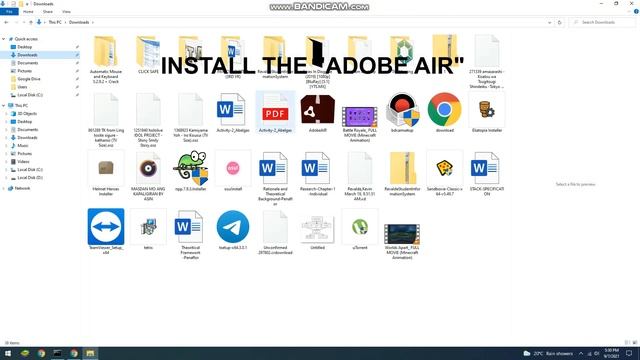Click 'This PC' in the address bar
The height and width of the screenshot is (360, 640).
tap(55, 22)
